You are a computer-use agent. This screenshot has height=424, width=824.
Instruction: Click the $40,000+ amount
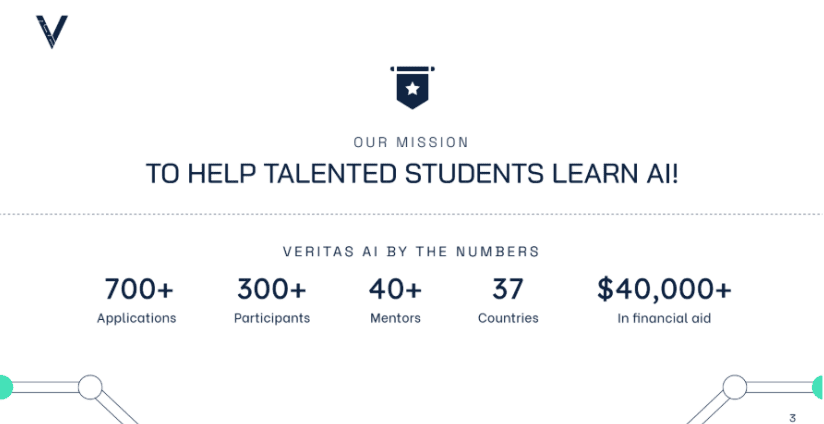click(x=664, y=289)
